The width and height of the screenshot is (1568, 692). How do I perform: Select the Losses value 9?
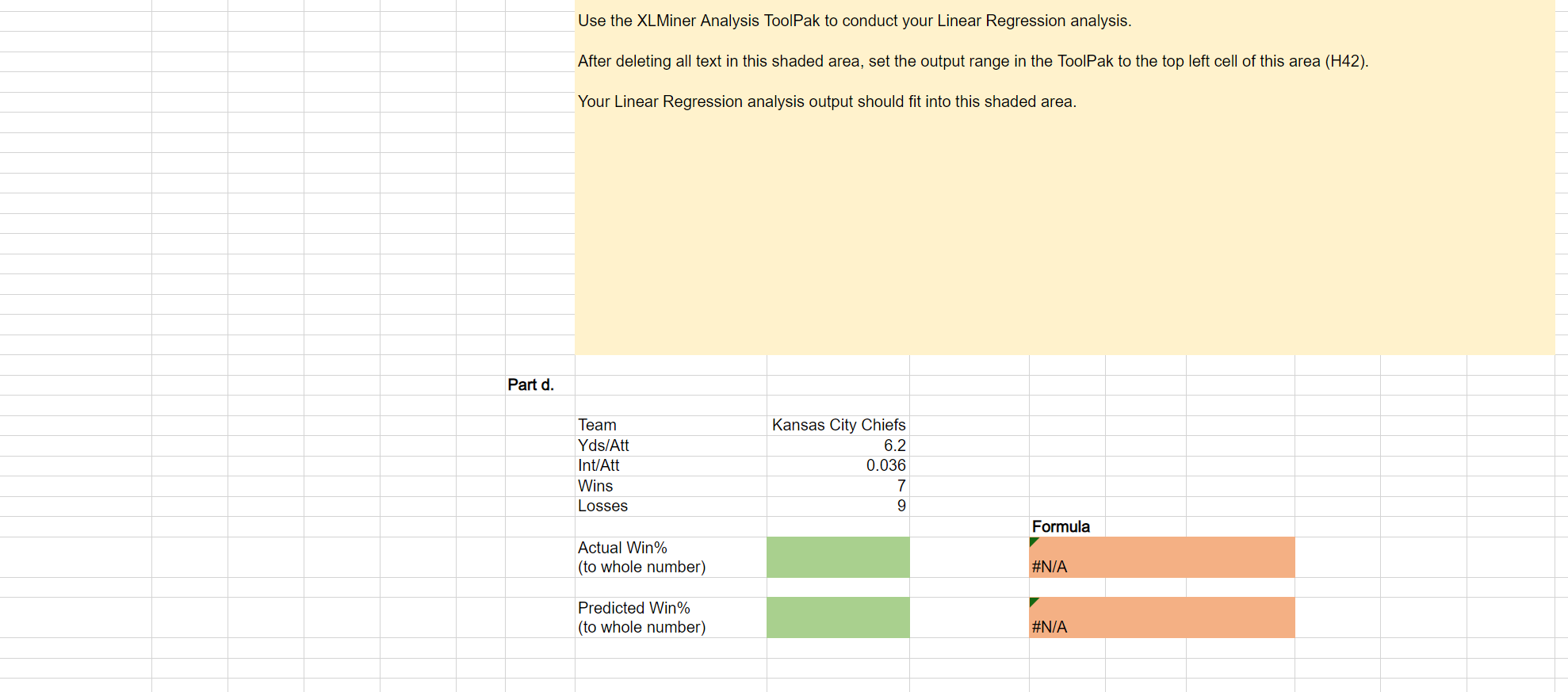pyautogui.click(x=838, y=507)
